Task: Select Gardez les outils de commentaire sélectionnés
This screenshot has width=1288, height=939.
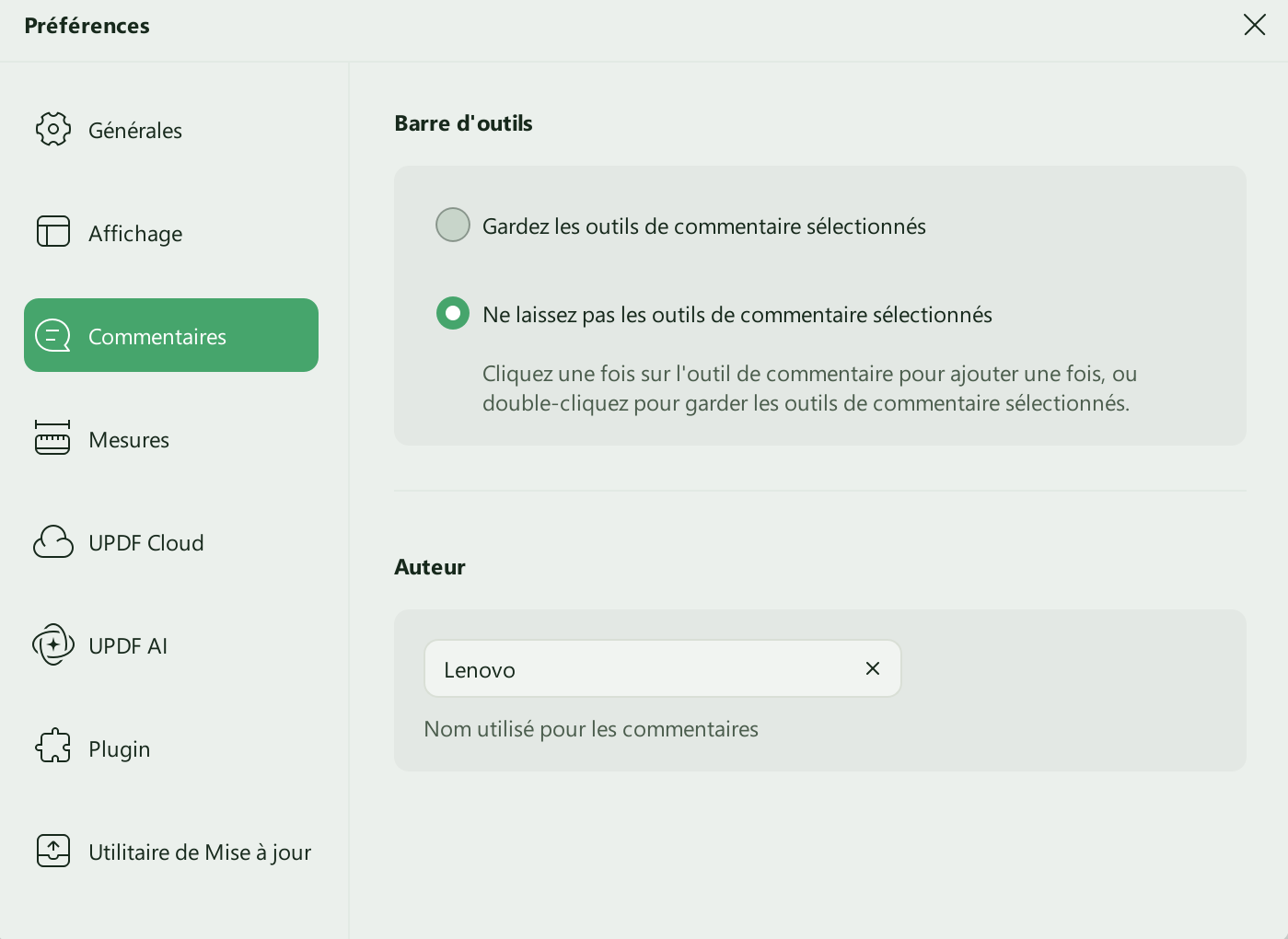Action: click(x=453, y=225)
